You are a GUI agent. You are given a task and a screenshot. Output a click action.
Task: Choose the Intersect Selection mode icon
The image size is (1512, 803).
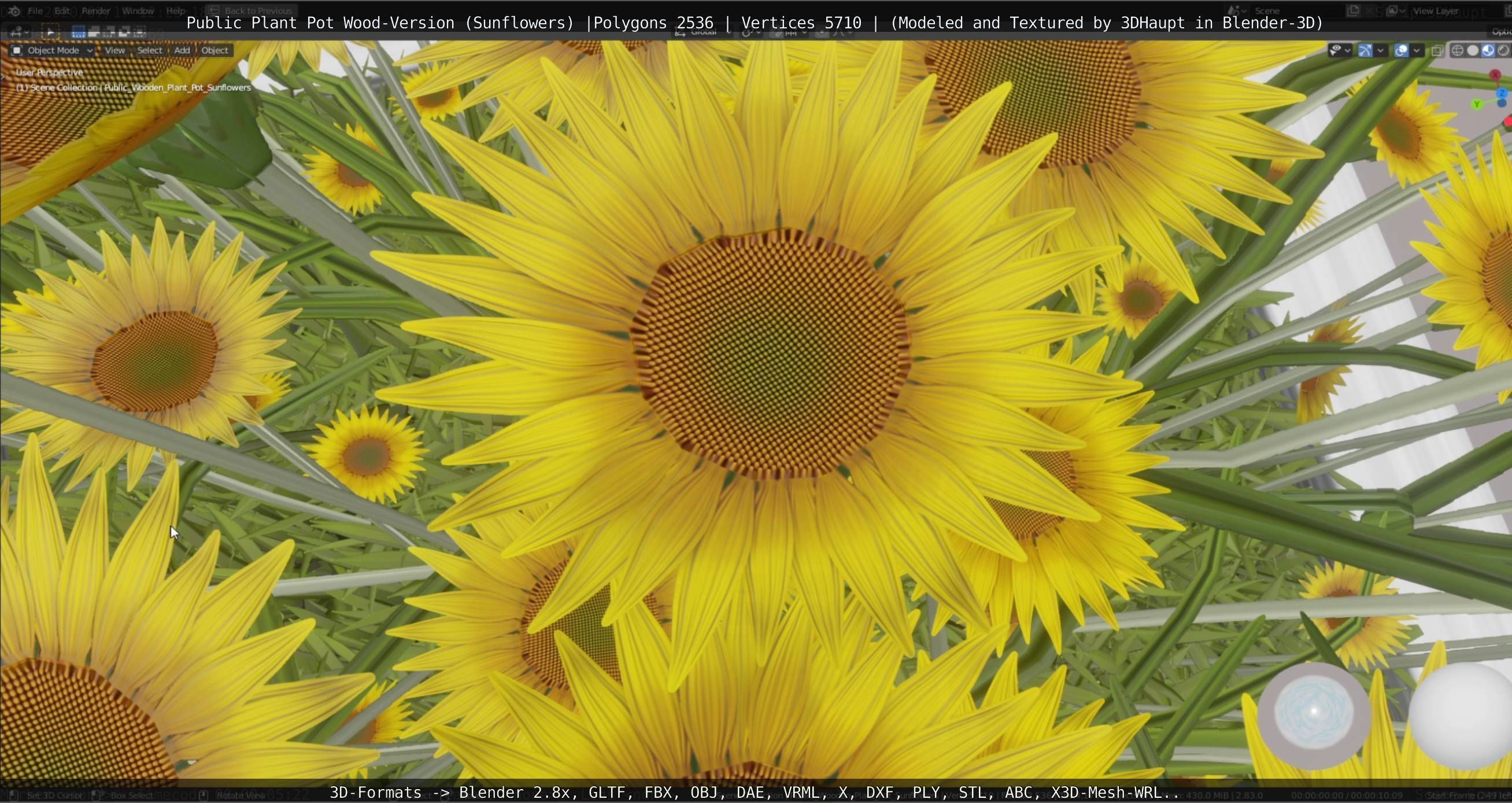pyautogui.click(x=140, y=32)
